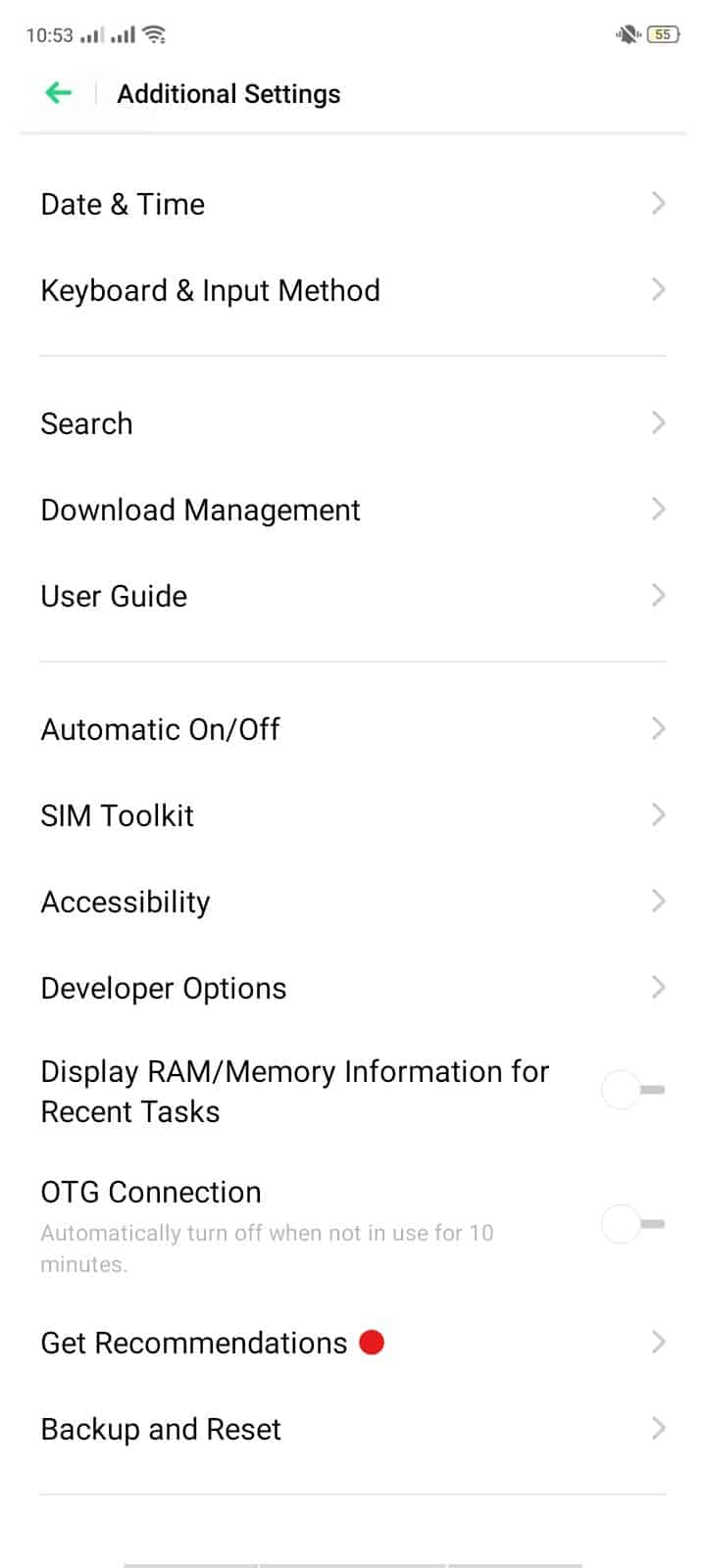Viewport: 706px width, 1568px height.
Task: Expand Keyboard & Input Method chevron
Action: pyautogui.click(x=658, y=290)
